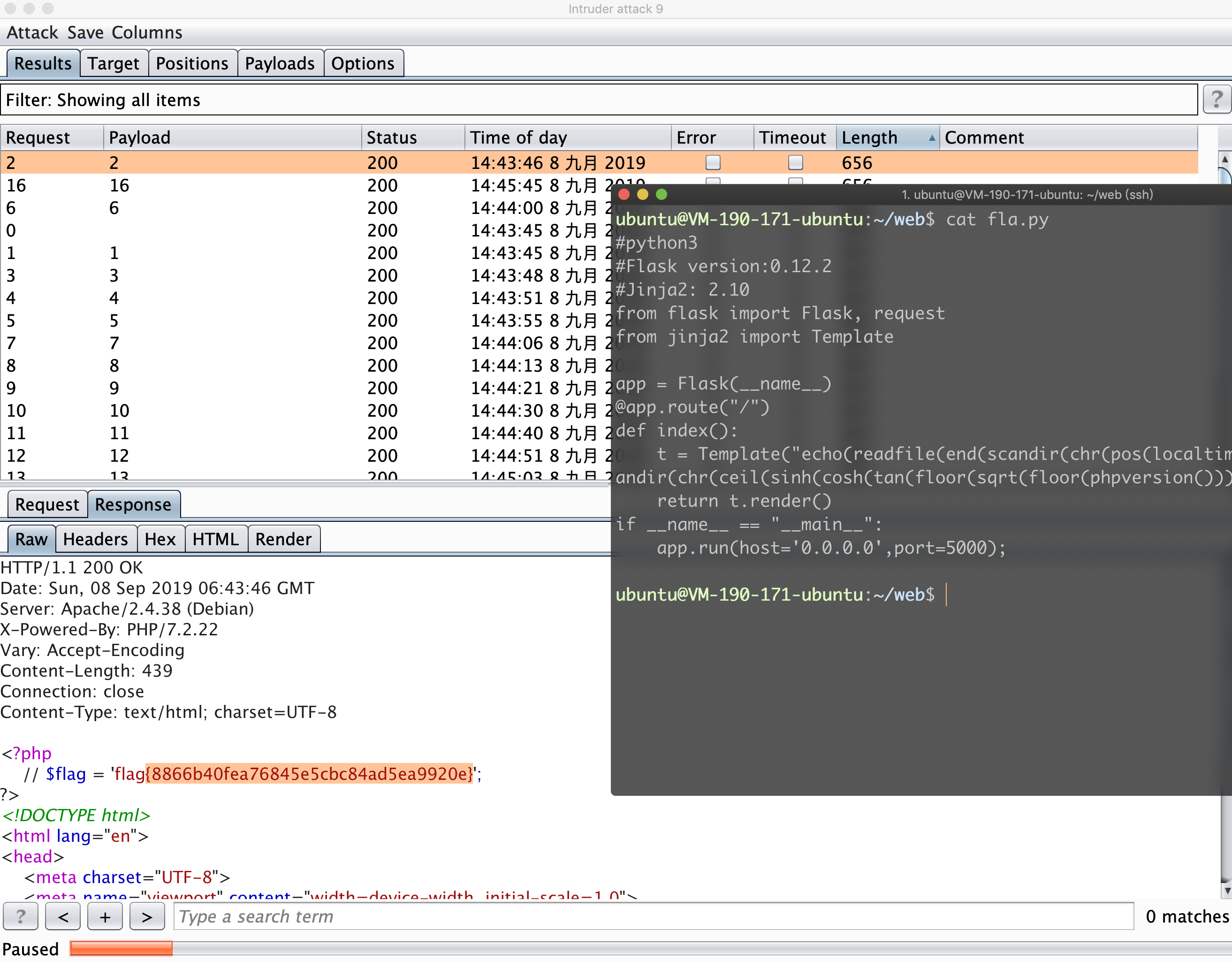Click the search help question mark button
This screenshot has height=961, width=1232.
(21, 916)
